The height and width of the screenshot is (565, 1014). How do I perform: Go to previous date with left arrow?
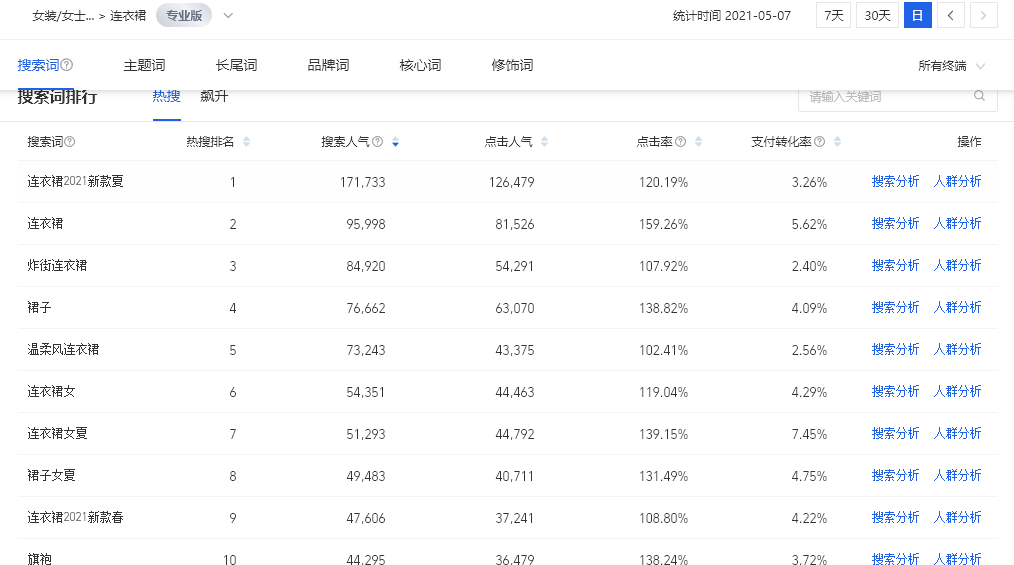point(951,16)
